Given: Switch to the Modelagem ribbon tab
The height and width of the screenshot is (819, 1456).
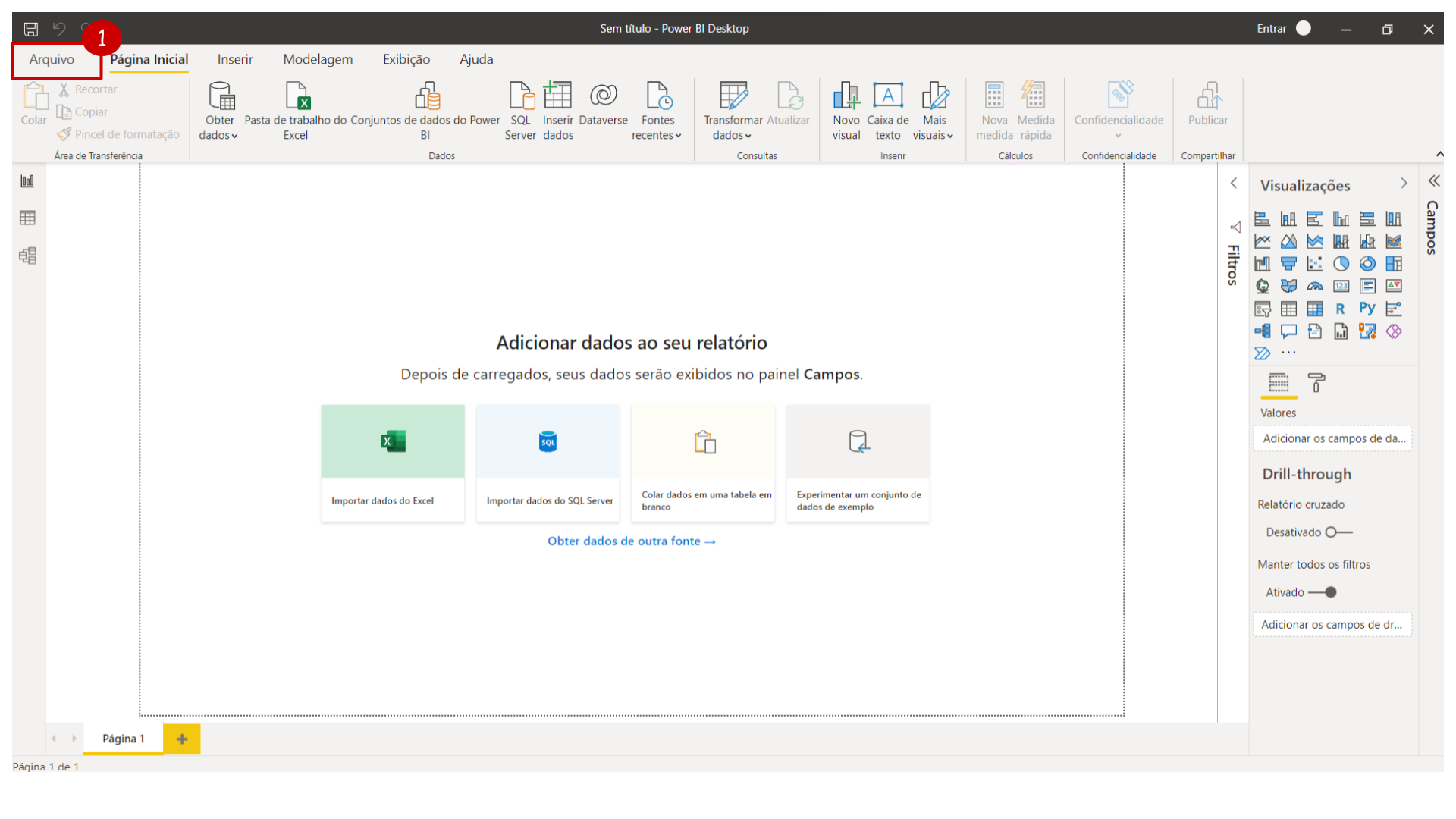Looking at the screenshot, I should point(318,59).
